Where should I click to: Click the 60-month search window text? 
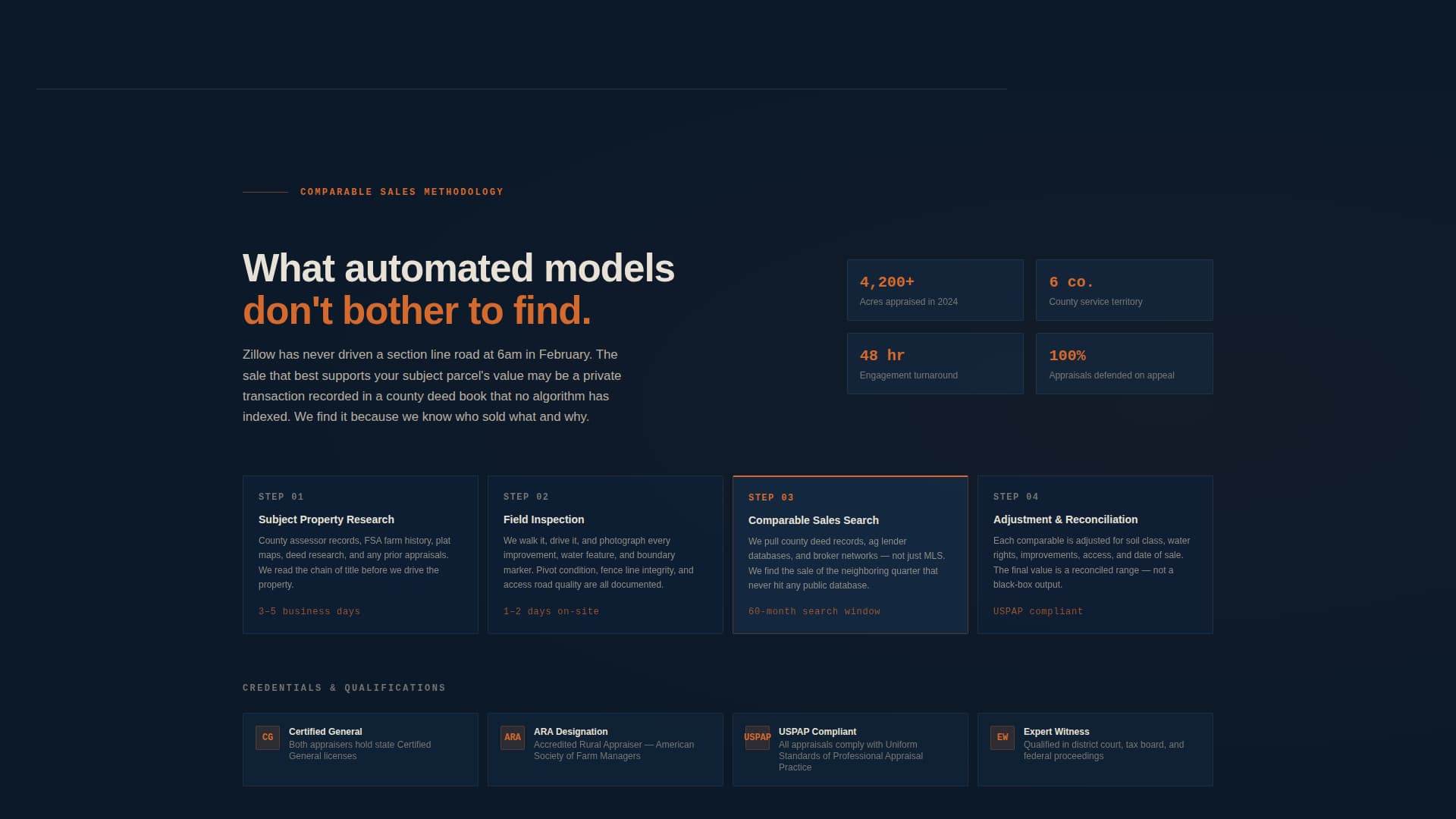pyautogui.click(x=814, y=611)
